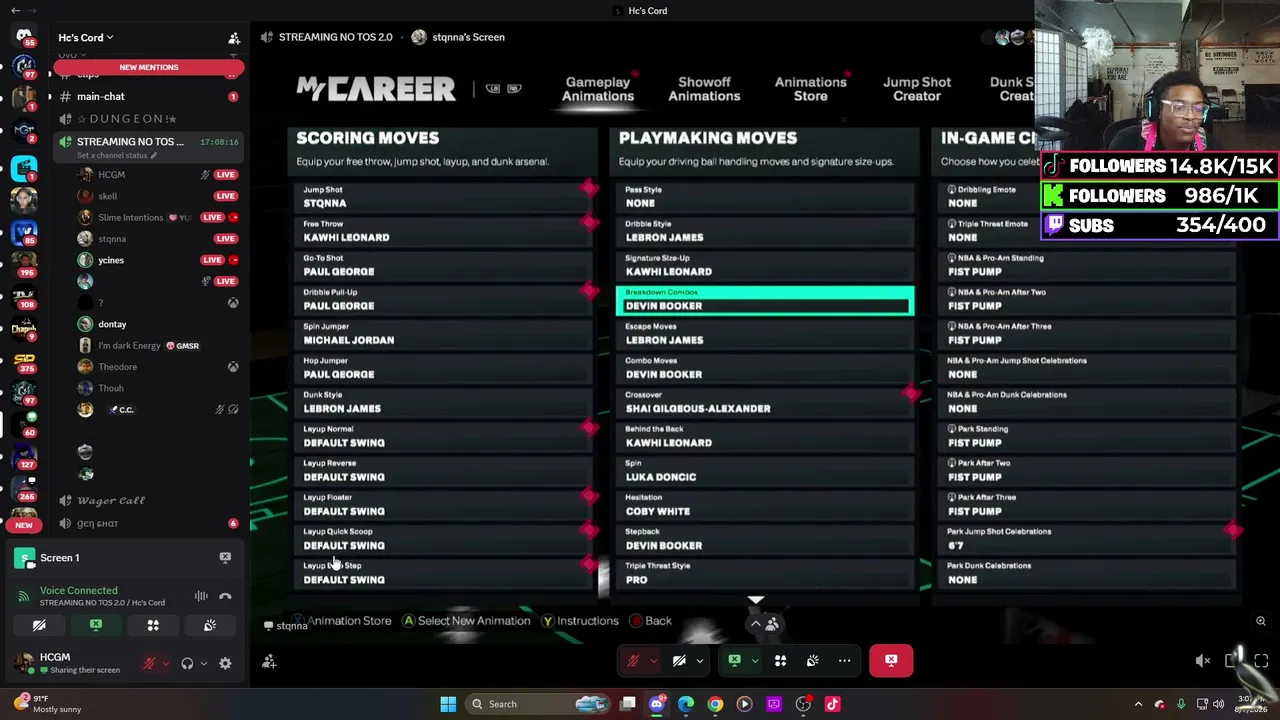Select Theodore in voice member list

(118, 367)
